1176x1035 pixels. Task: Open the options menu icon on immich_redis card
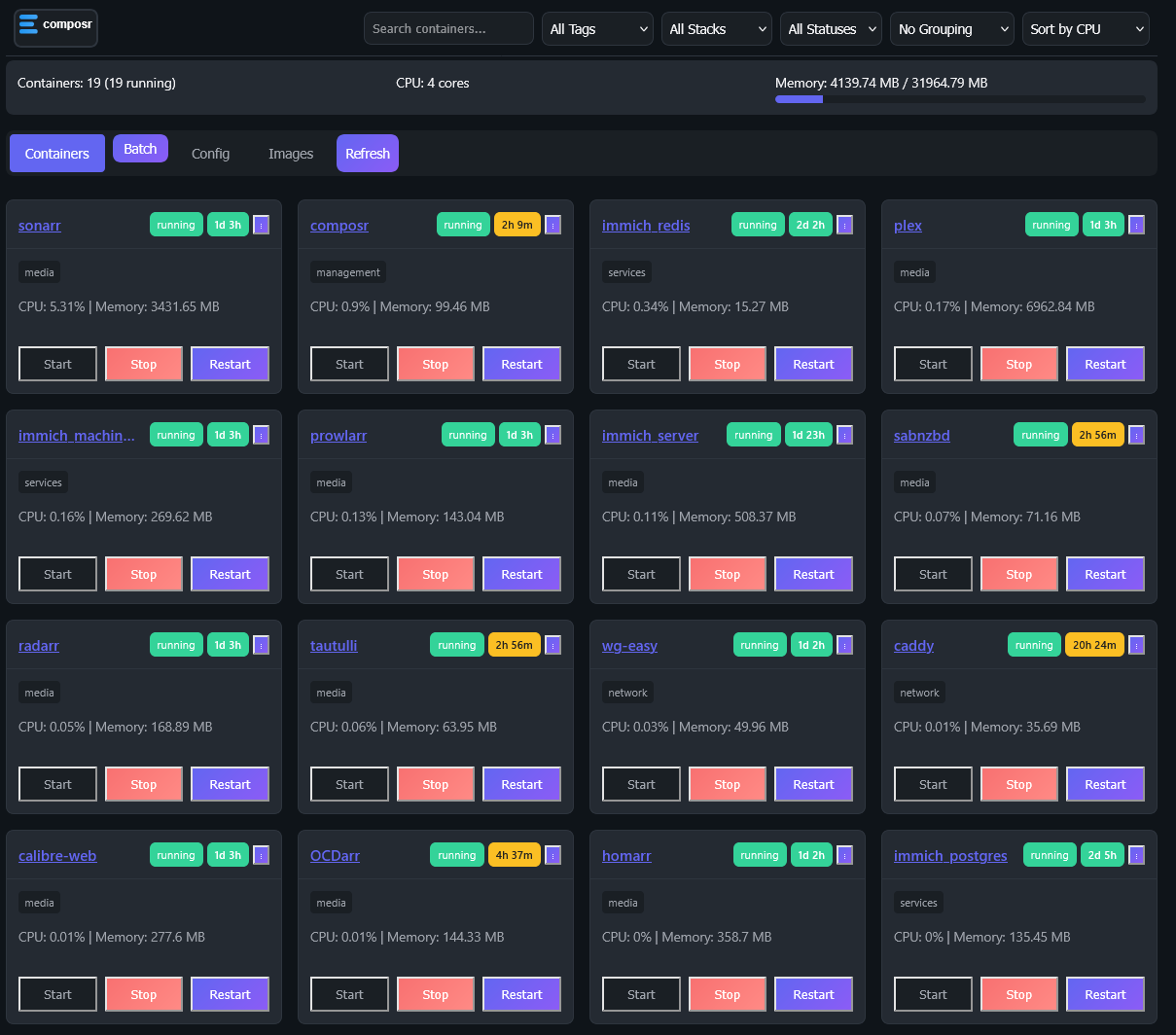point(844,225)
